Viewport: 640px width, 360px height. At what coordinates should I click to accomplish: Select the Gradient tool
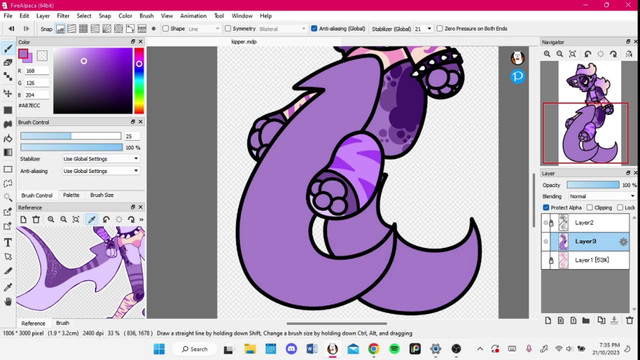pyautogui.click(x=8, y=152)
